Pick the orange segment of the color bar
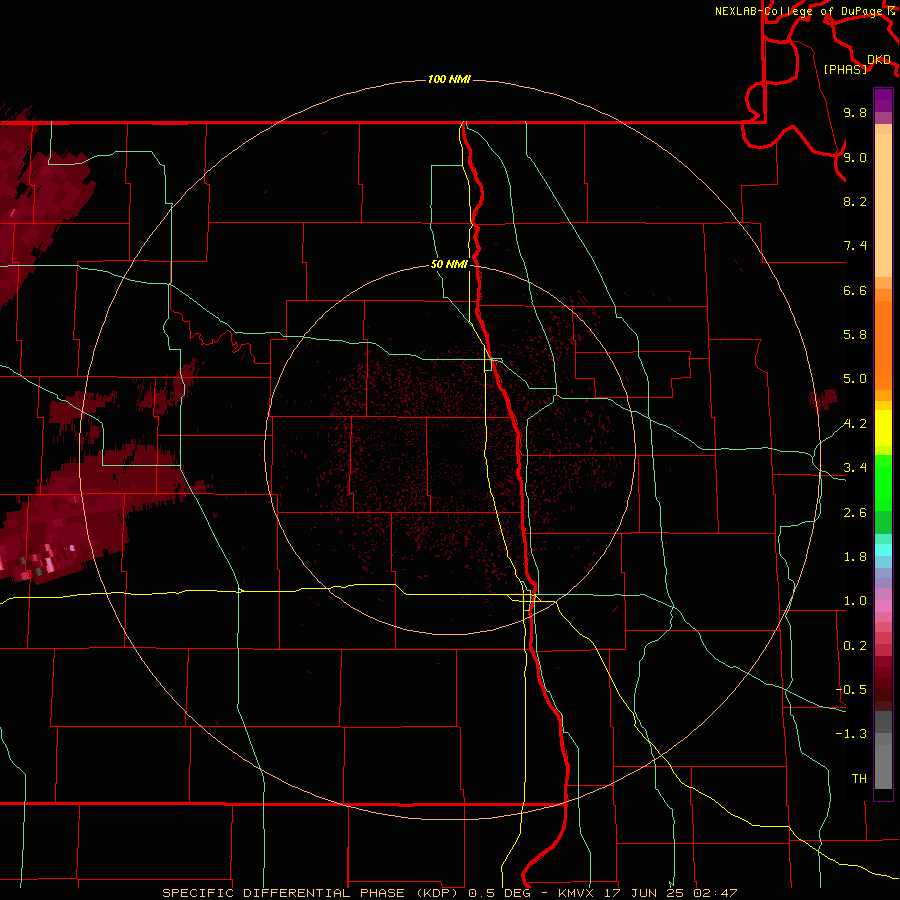The width and height of the screenshot is (900, 900). pos(883,344)
